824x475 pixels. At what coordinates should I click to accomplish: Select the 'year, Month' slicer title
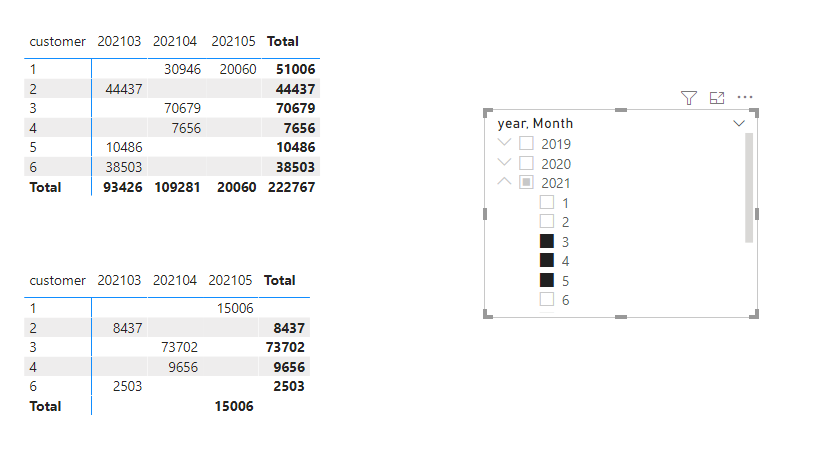click(x=535, y=123)
